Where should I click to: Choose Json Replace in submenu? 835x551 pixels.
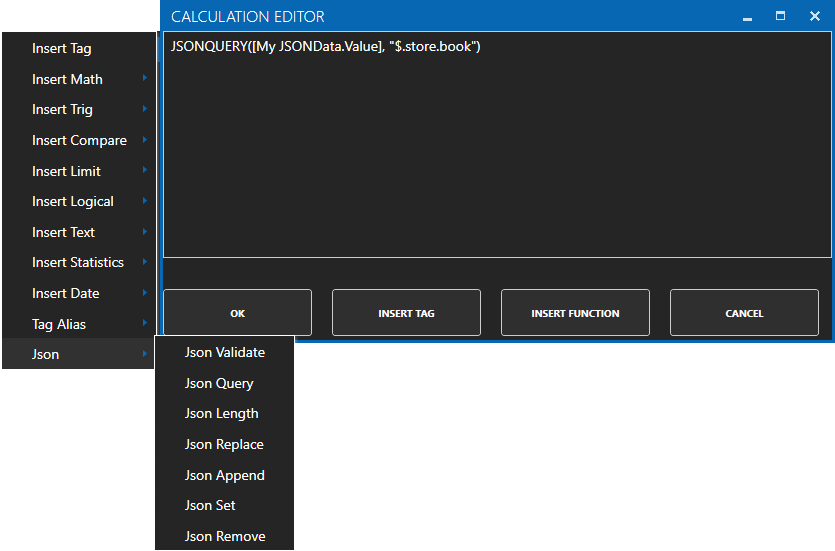[x=224, y=444]
